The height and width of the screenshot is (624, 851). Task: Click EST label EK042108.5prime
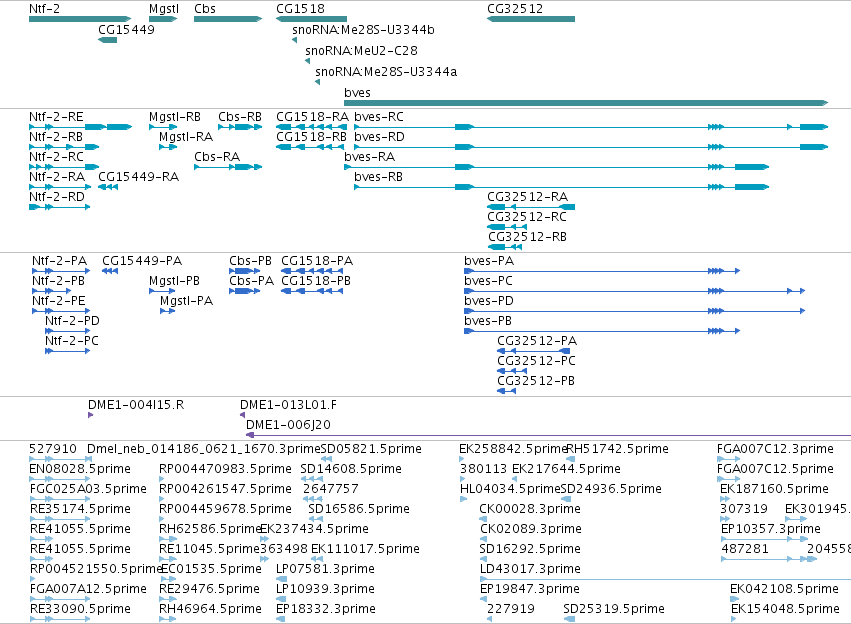pyautogui.click(x=784, y=589)
